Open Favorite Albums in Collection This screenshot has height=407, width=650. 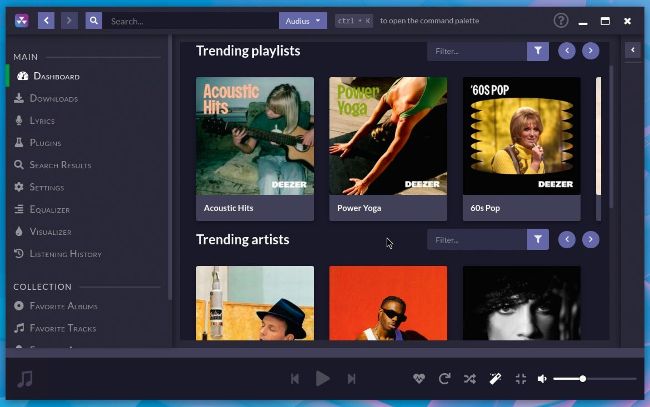[x=56, y=306]
